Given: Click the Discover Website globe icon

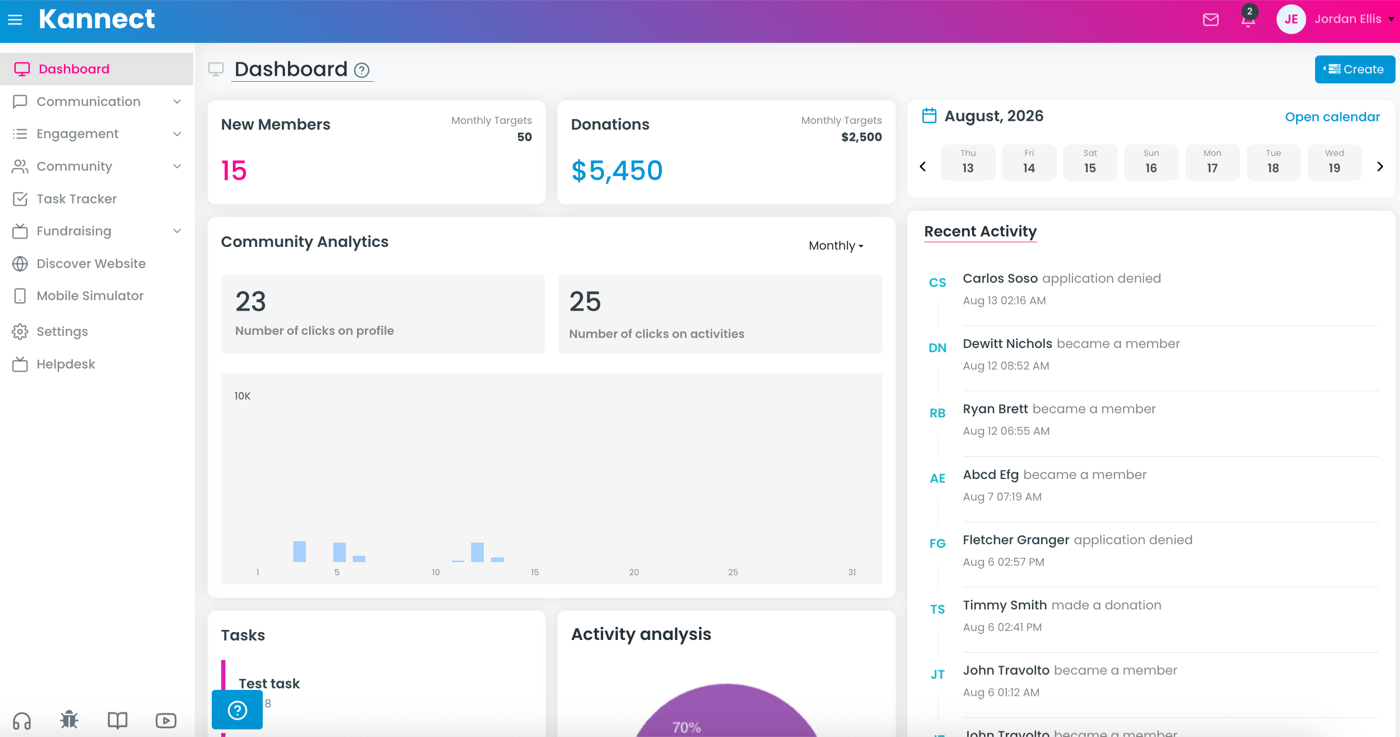Looking at the screenshot, I should pyautogui.click(x=20, y=264).
